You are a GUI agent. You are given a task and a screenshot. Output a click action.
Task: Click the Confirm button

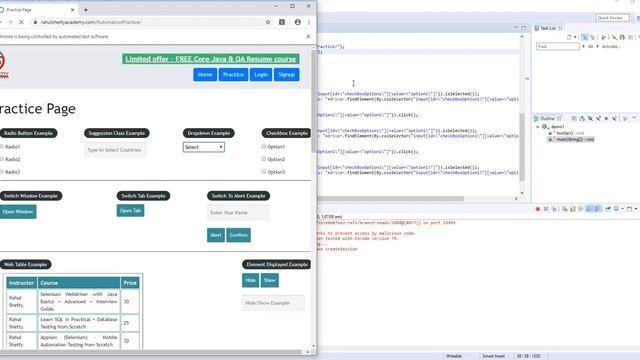(x=238, y=235)
